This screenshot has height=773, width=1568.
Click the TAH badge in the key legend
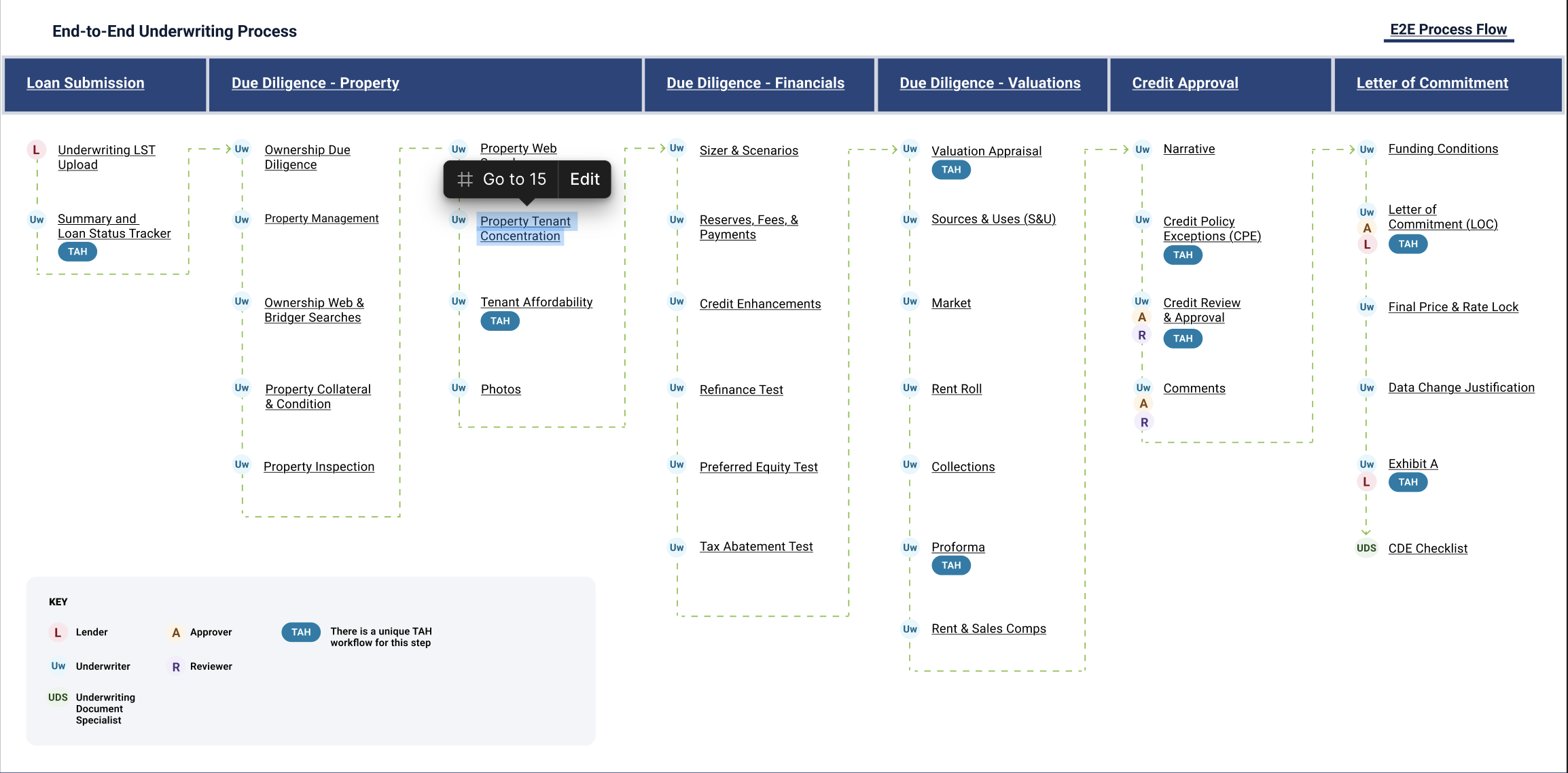[x=301, y=632]
